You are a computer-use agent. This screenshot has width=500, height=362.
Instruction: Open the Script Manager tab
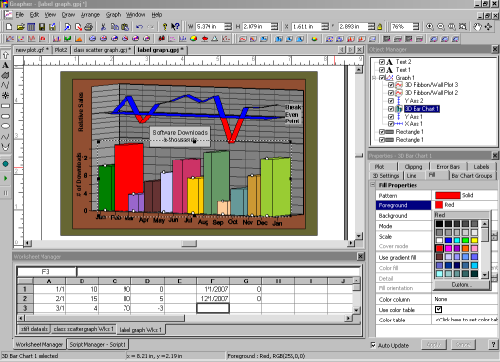(97, 344)
